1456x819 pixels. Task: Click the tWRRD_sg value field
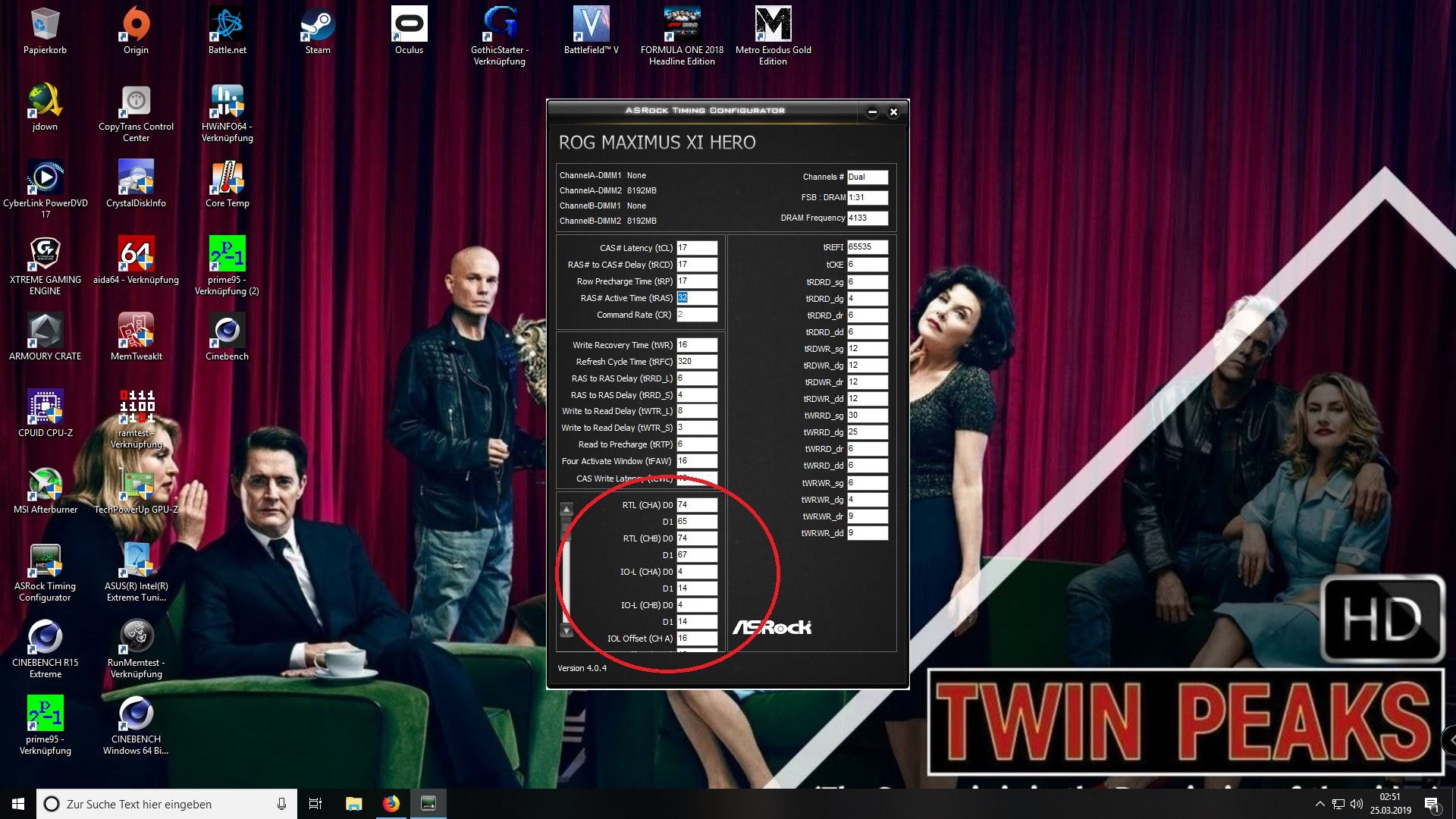point(867,416)
